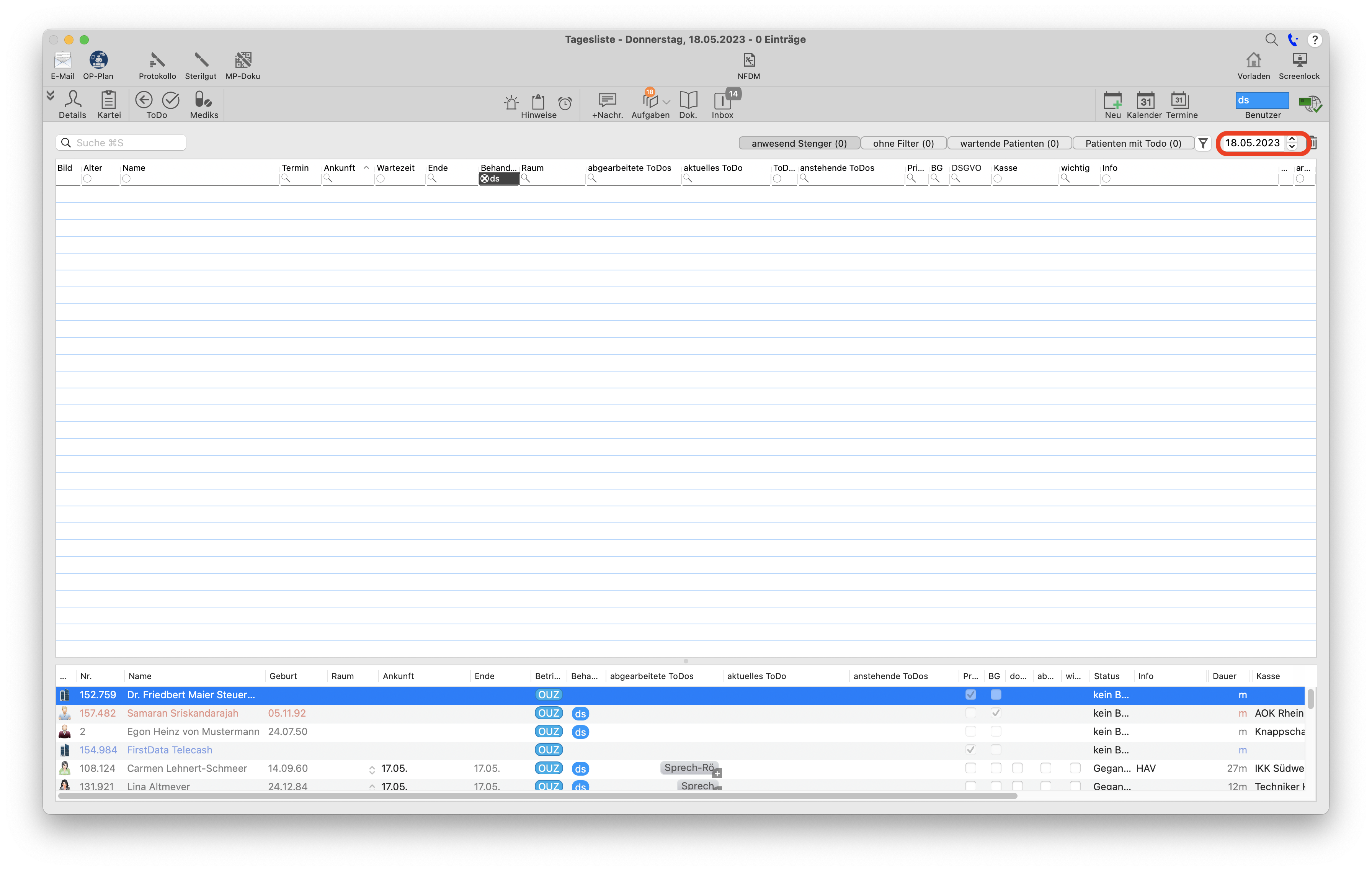Click the anwesend Stenger (0) button
The height and width of the screenshot is (871, 1372).
tap(799, 143)
